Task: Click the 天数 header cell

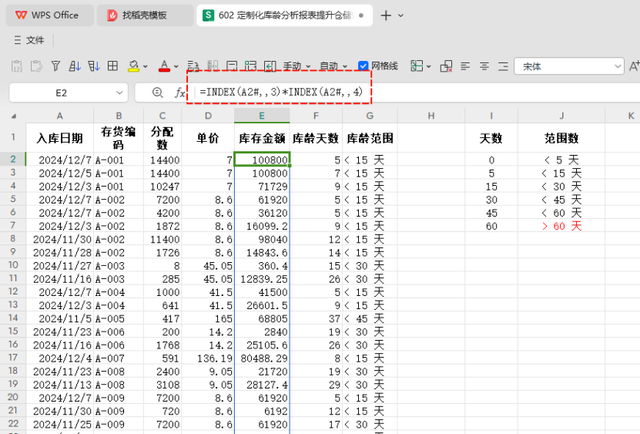Action: (491, 138)
